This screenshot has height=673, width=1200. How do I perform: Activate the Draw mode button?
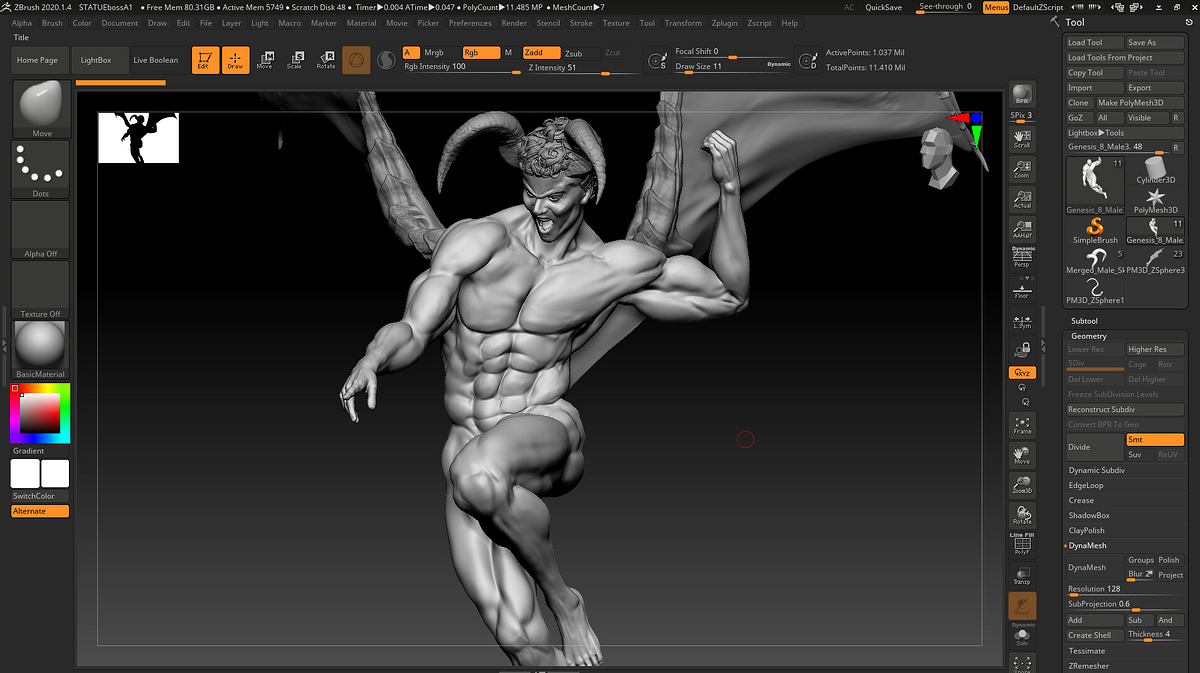click(236, 60)
